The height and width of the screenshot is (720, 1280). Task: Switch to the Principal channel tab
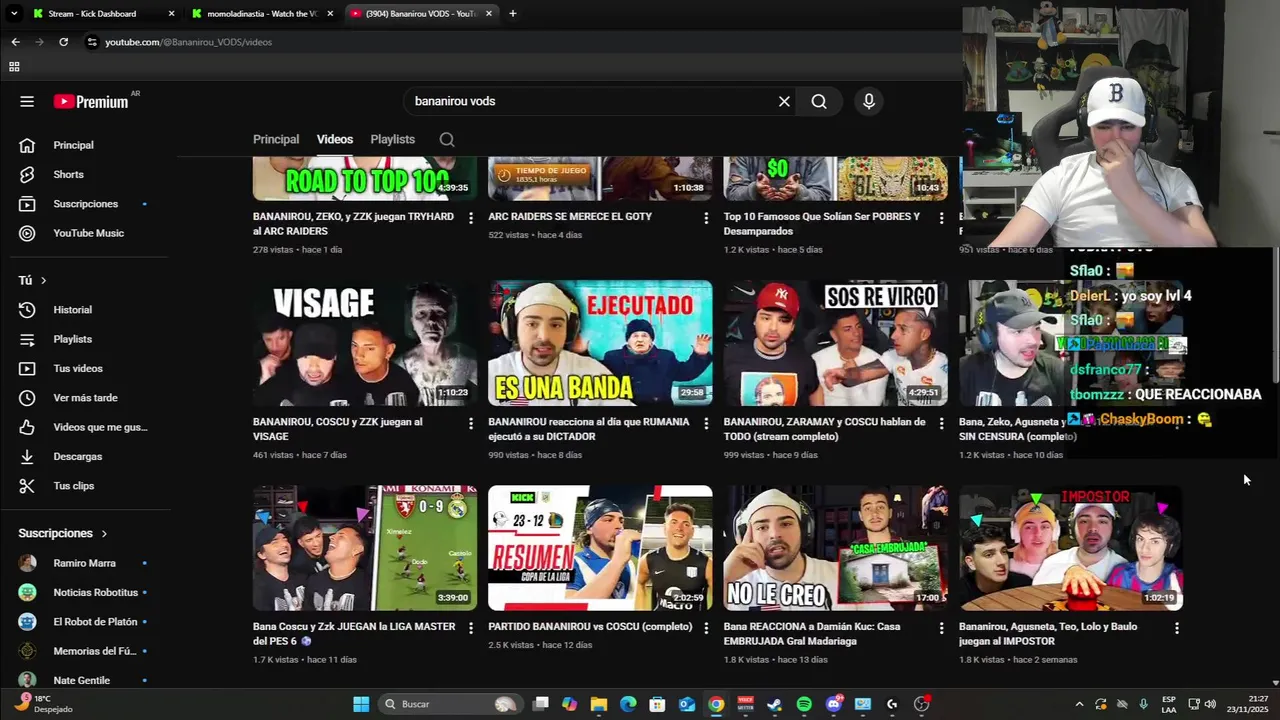coord(276,140)
